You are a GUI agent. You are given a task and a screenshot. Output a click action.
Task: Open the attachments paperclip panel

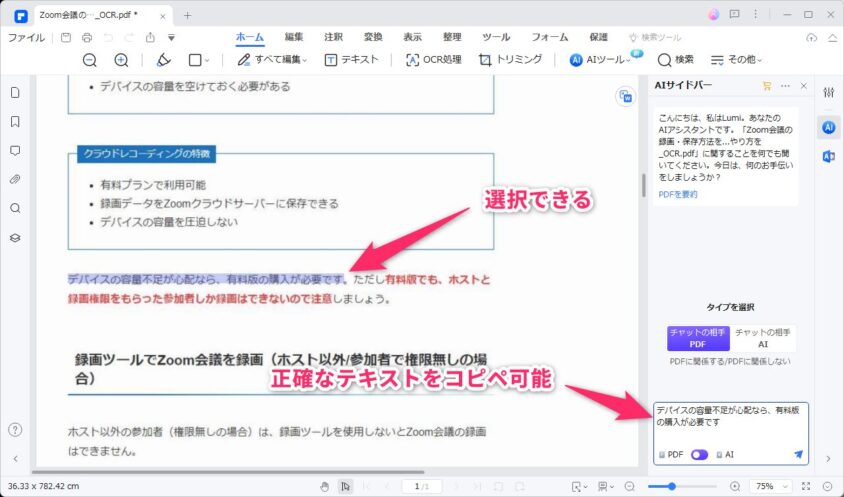(x=15, y=179)
